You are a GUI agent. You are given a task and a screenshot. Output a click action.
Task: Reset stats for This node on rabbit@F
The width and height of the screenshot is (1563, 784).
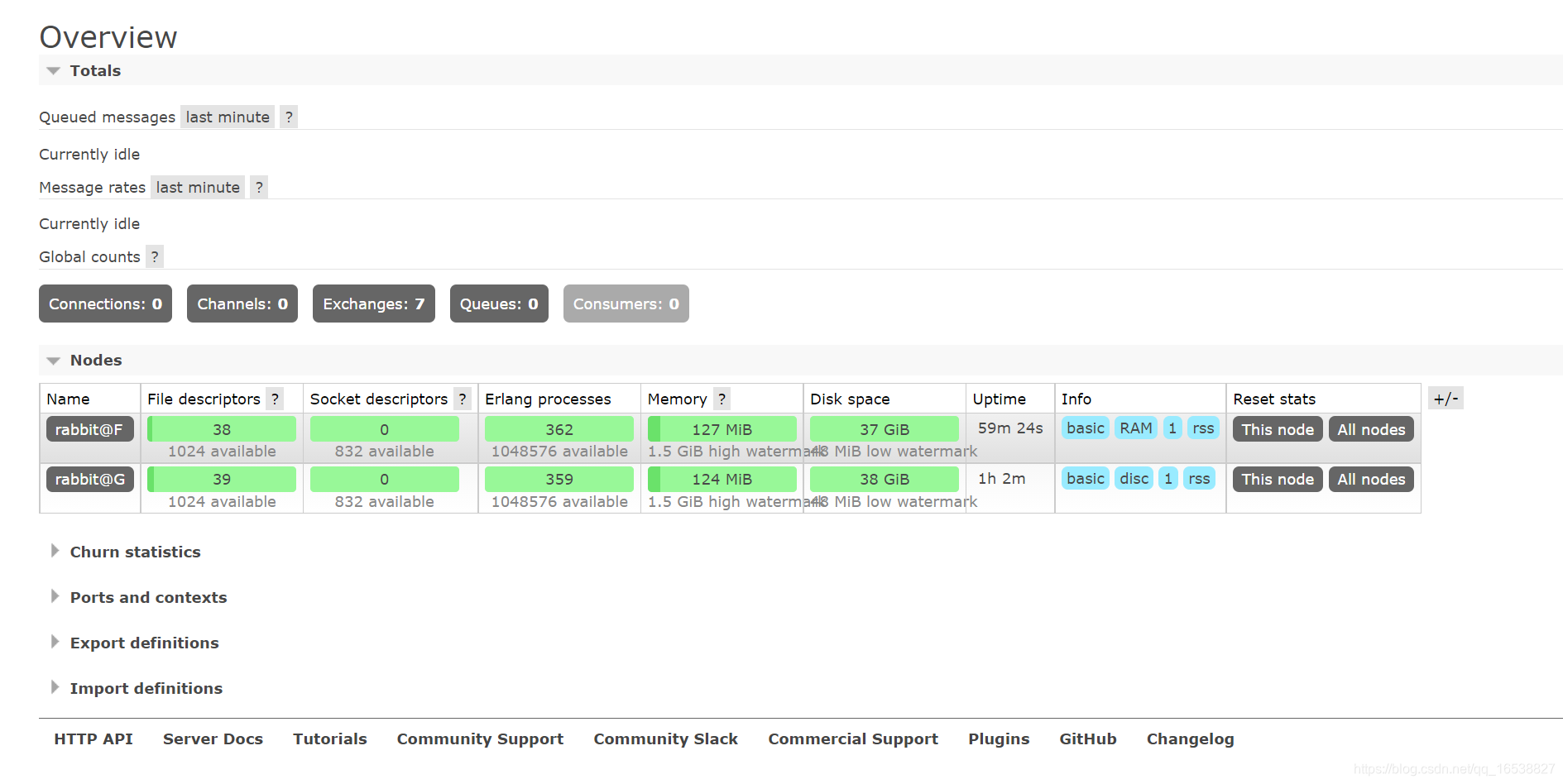pyautogui.click(x=1277, y=428)
